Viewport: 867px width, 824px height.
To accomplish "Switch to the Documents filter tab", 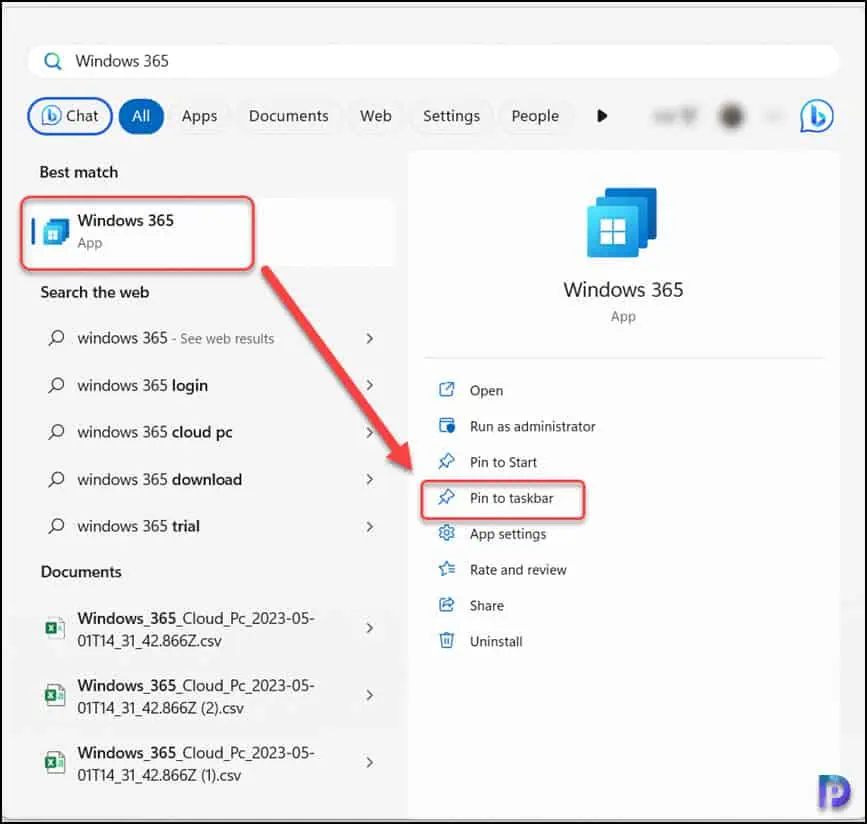I will pyautogui.click(x=289, y=116).
